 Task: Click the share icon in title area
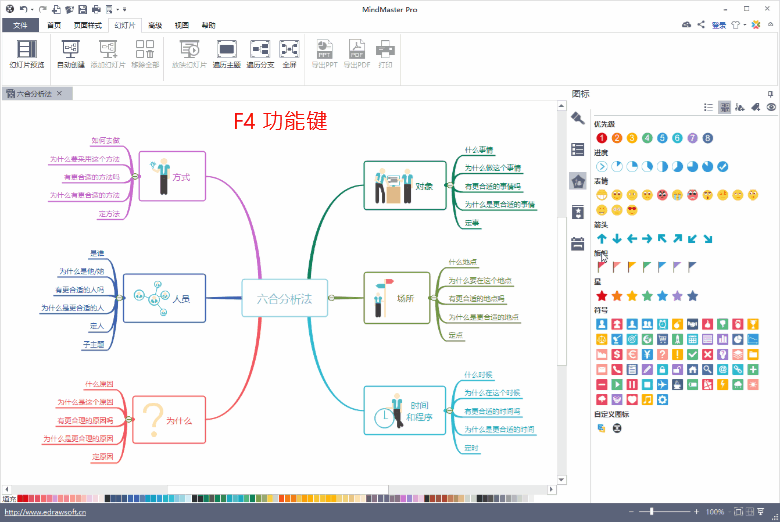pos(701,25)
